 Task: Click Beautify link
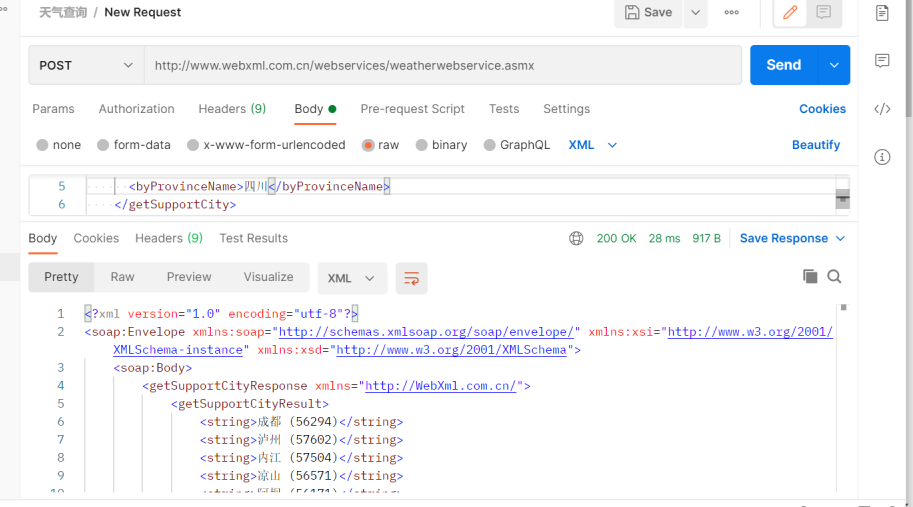(816, 145)
